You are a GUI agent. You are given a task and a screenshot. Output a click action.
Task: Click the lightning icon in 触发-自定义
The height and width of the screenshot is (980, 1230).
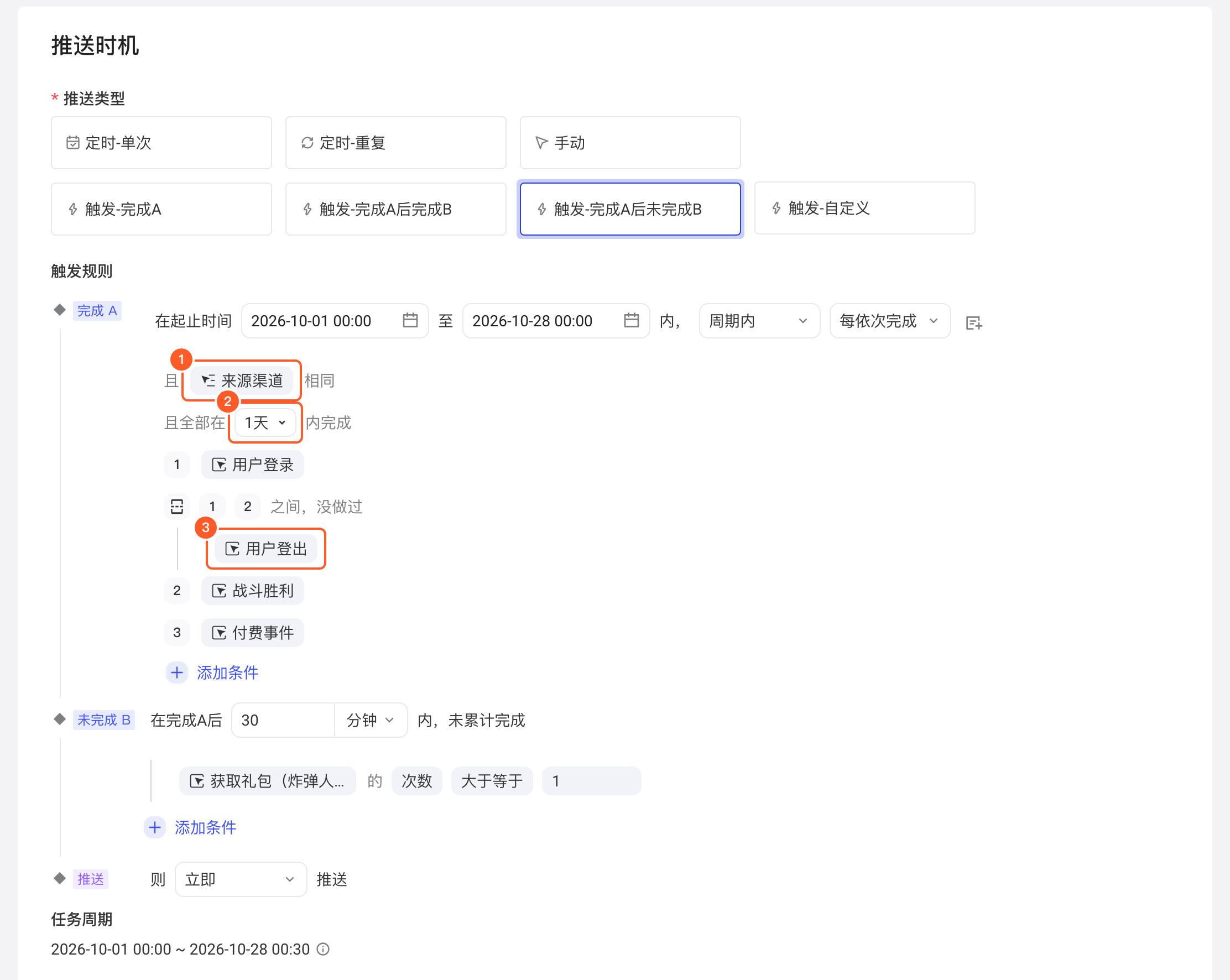(776, 208)
